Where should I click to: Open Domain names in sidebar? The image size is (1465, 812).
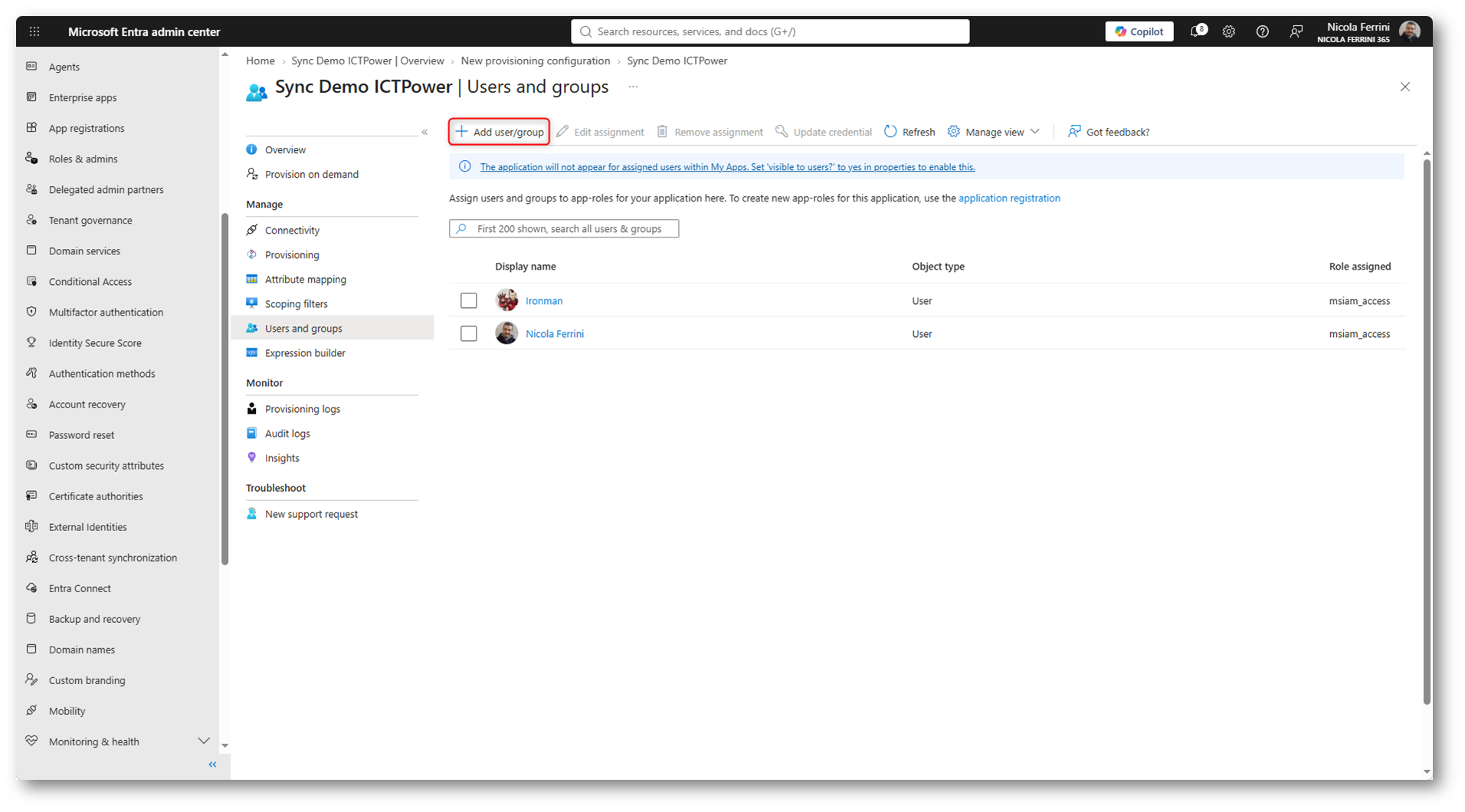pos(82,649)
